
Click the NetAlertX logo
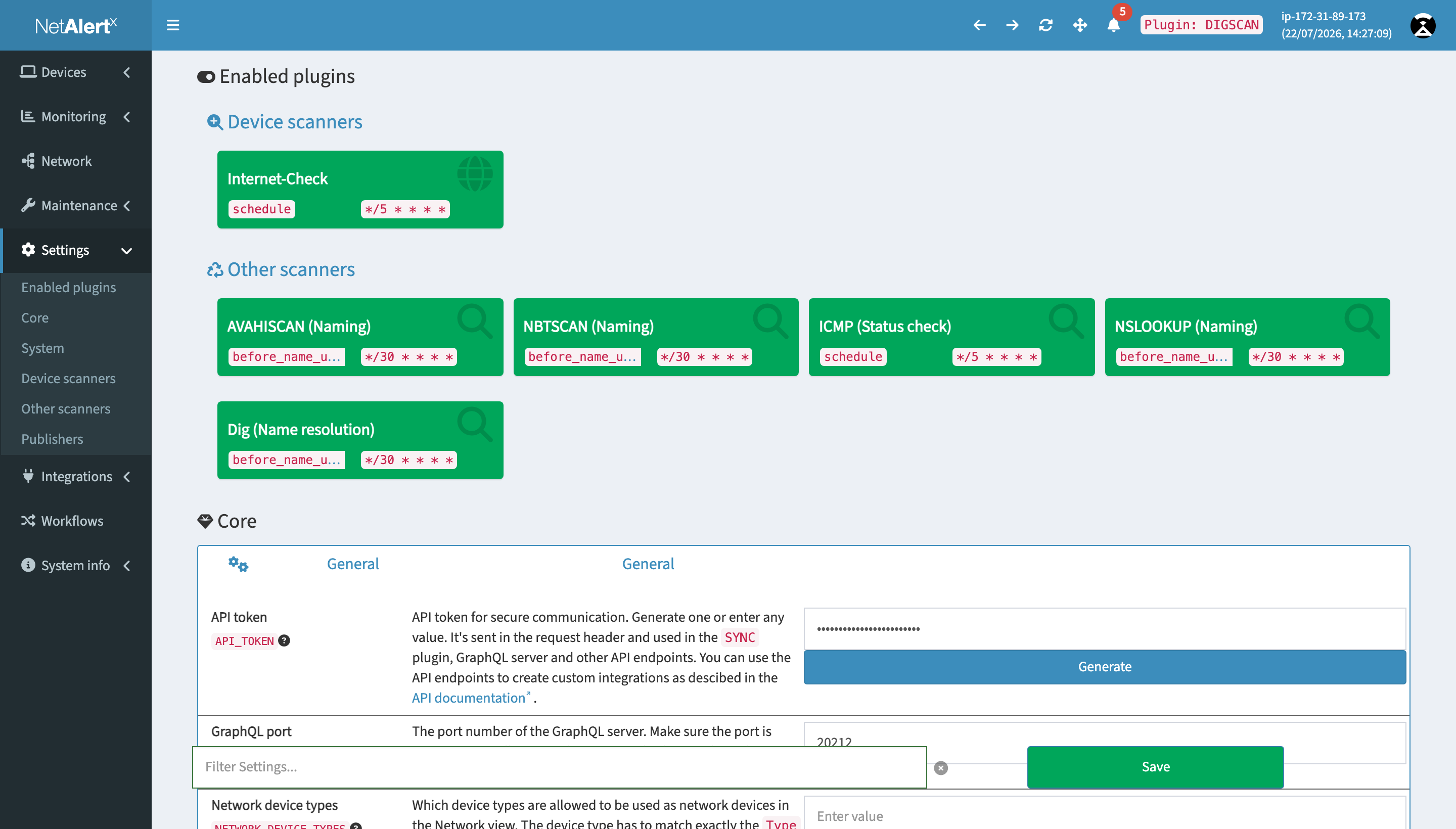point(76,25)
